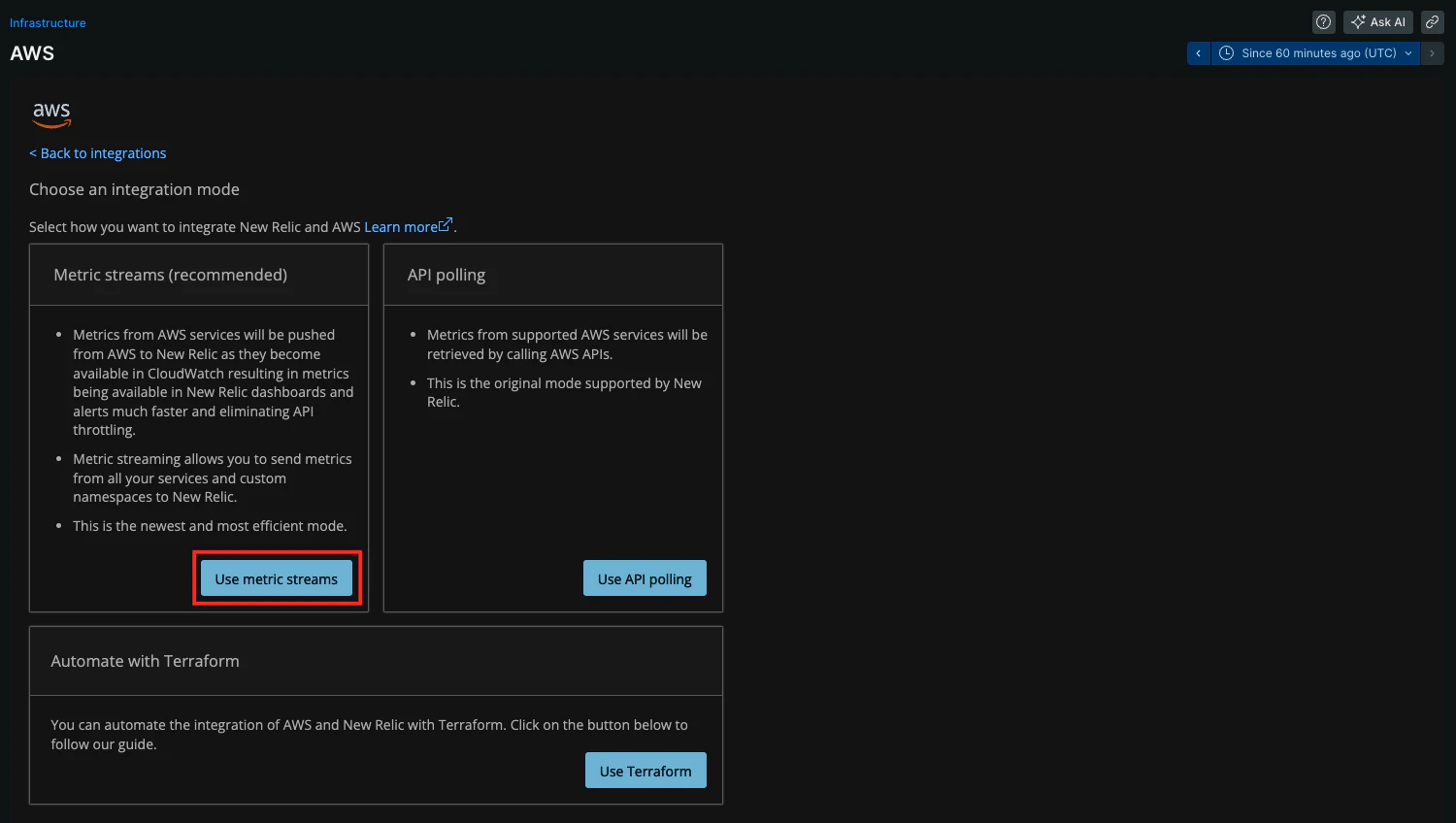
Task: Go to next time range arrow
Action: [1432, 53]
